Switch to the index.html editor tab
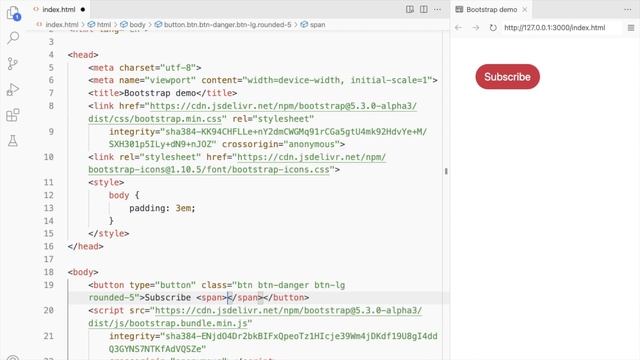The height and width of the screenshot is (360, 640). click(59, 9)
